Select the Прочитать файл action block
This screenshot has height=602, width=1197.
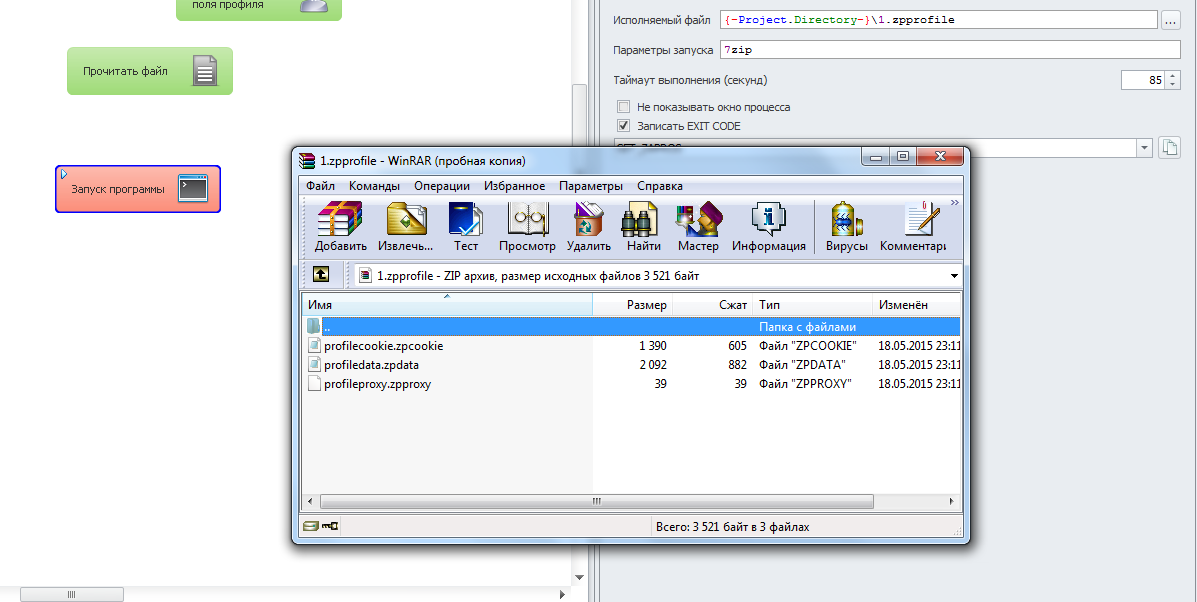pyautogui.click(x=150, y=71)
